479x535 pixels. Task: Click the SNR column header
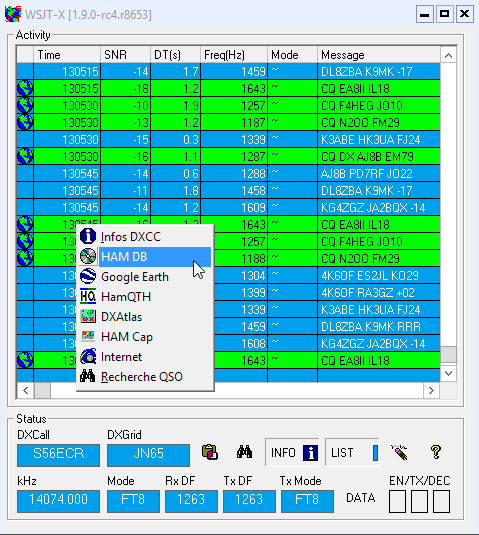coord(125,55)
